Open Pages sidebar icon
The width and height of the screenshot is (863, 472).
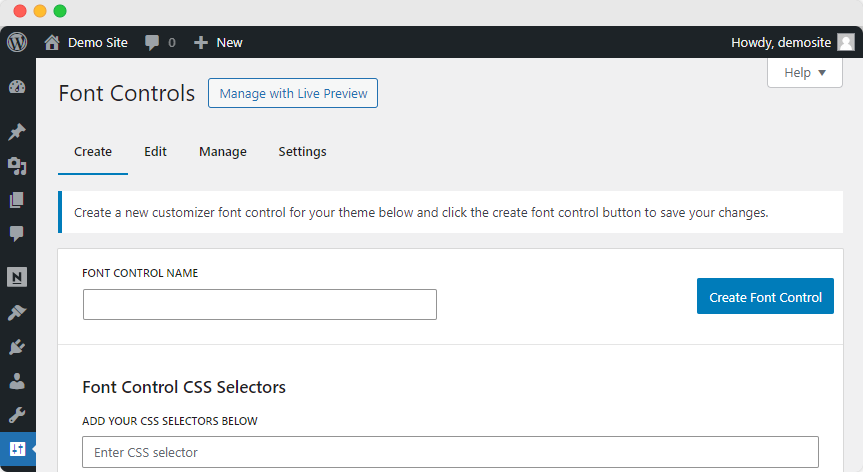(x=17, y=200)
